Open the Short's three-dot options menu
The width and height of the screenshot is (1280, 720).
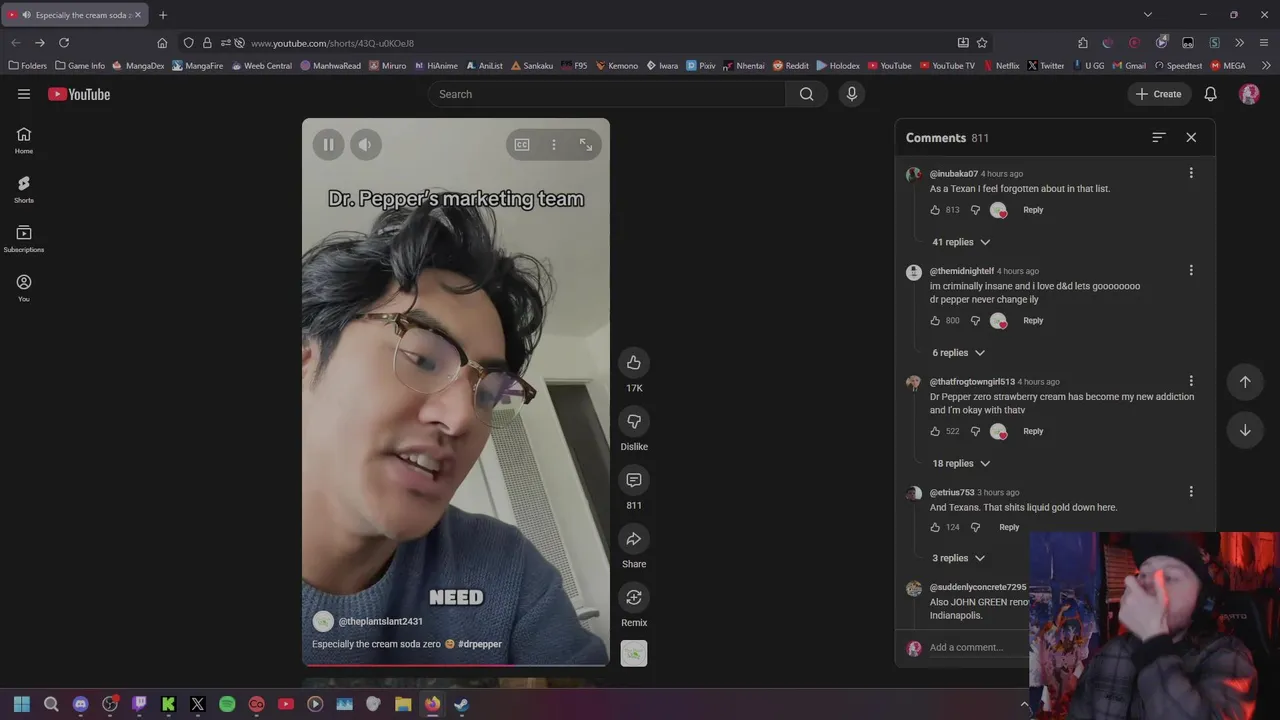554,145
